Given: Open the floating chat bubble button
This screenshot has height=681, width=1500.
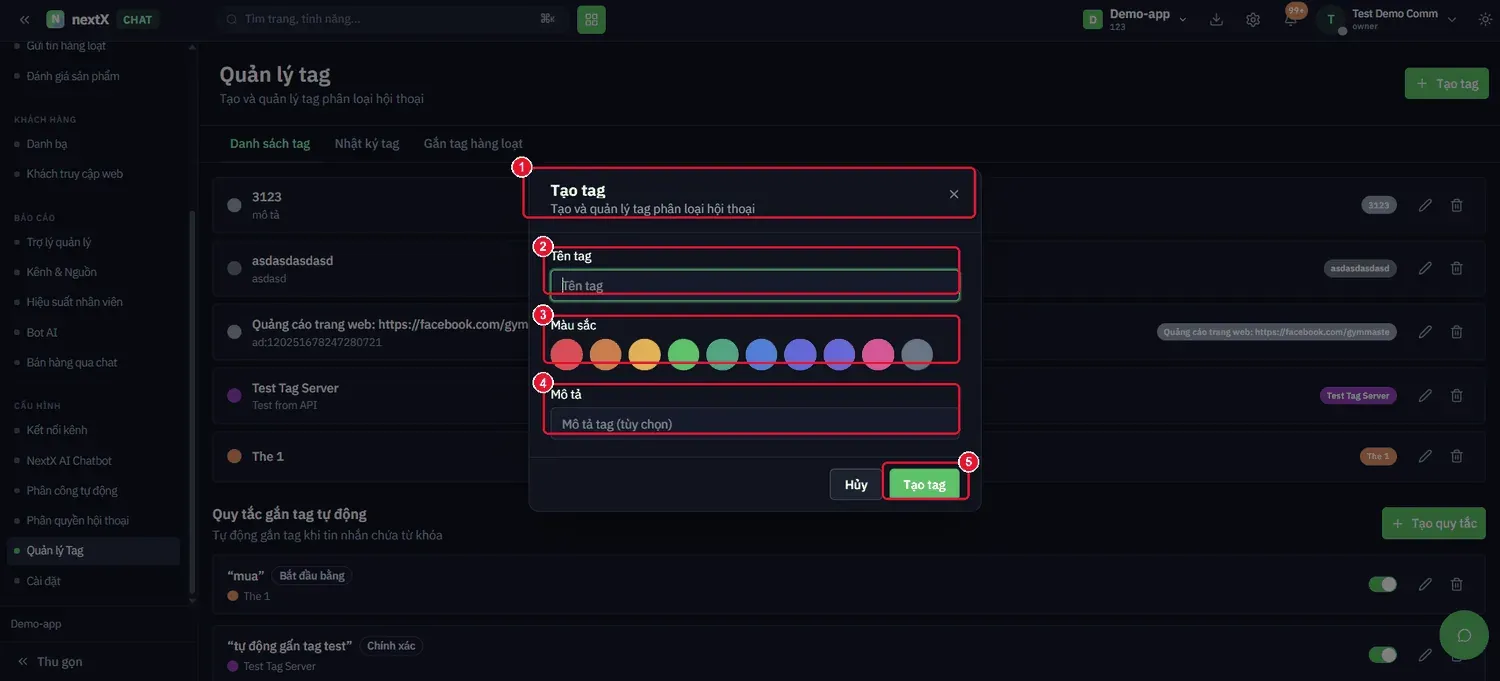Looking at the screenshot, I should coord(1464,635).
